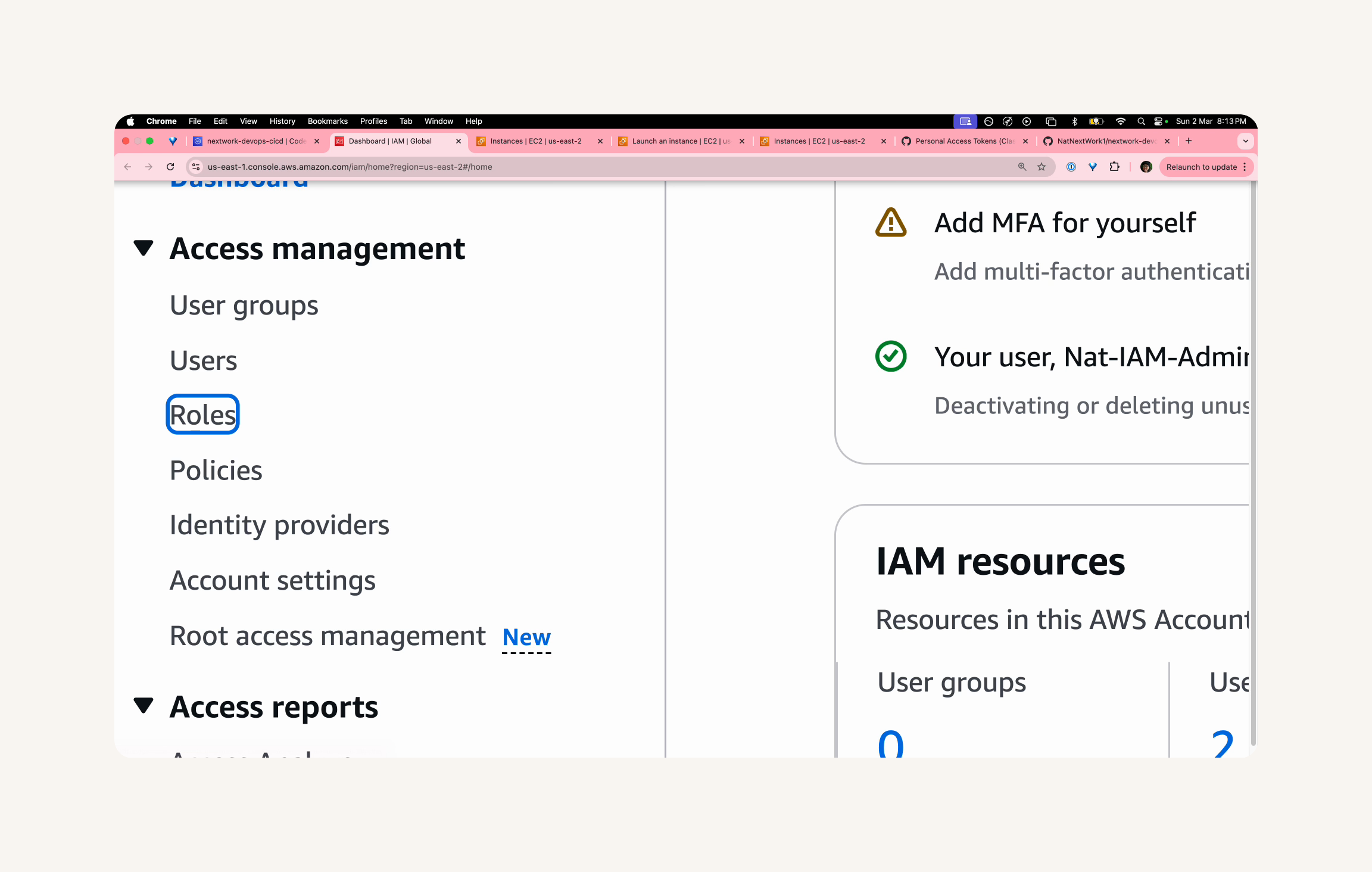Viewport: 1372px width, 872px height.
Task: Collapse the Access management section
Action: click(144, 248)
